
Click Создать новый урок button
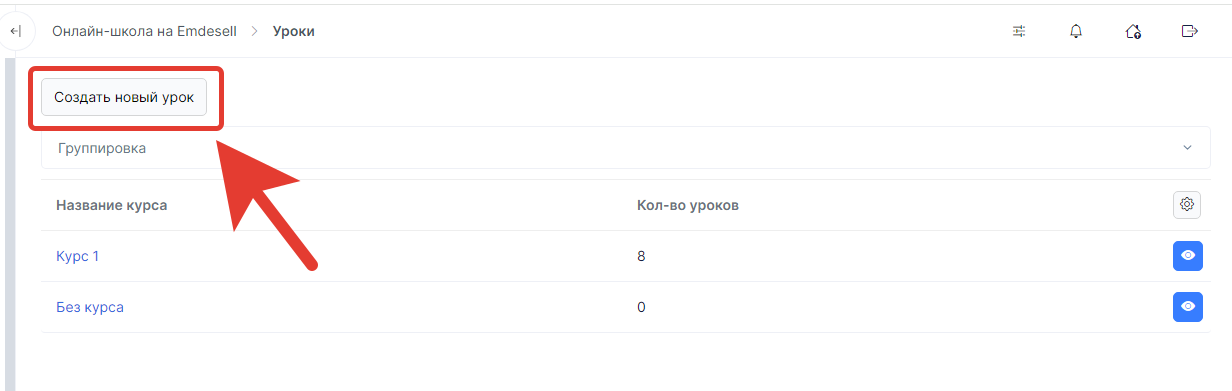[124, 98]
